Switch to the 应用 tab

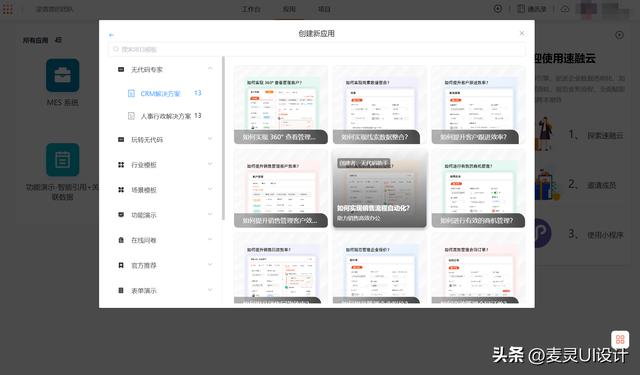(x=289, y=9)
